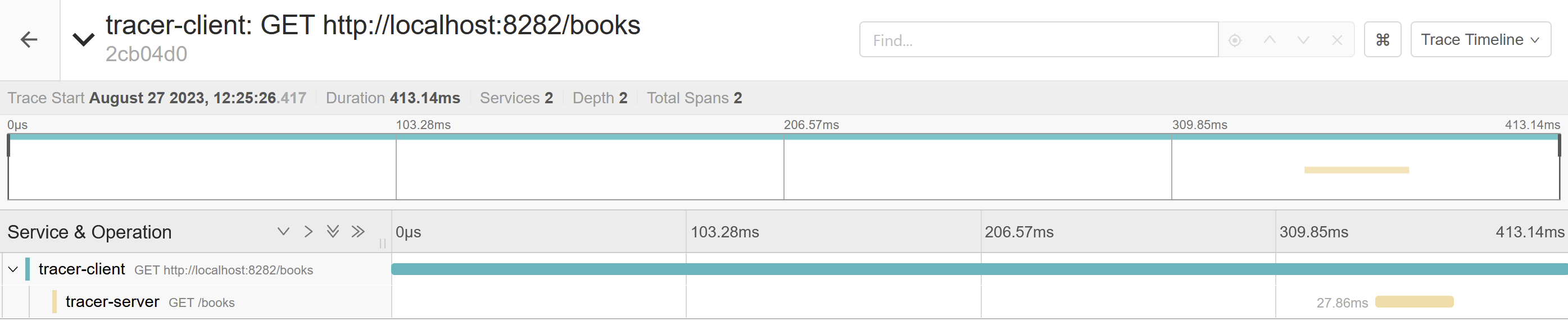Collapse the trace header details chevron

click(x=83, y=40)
